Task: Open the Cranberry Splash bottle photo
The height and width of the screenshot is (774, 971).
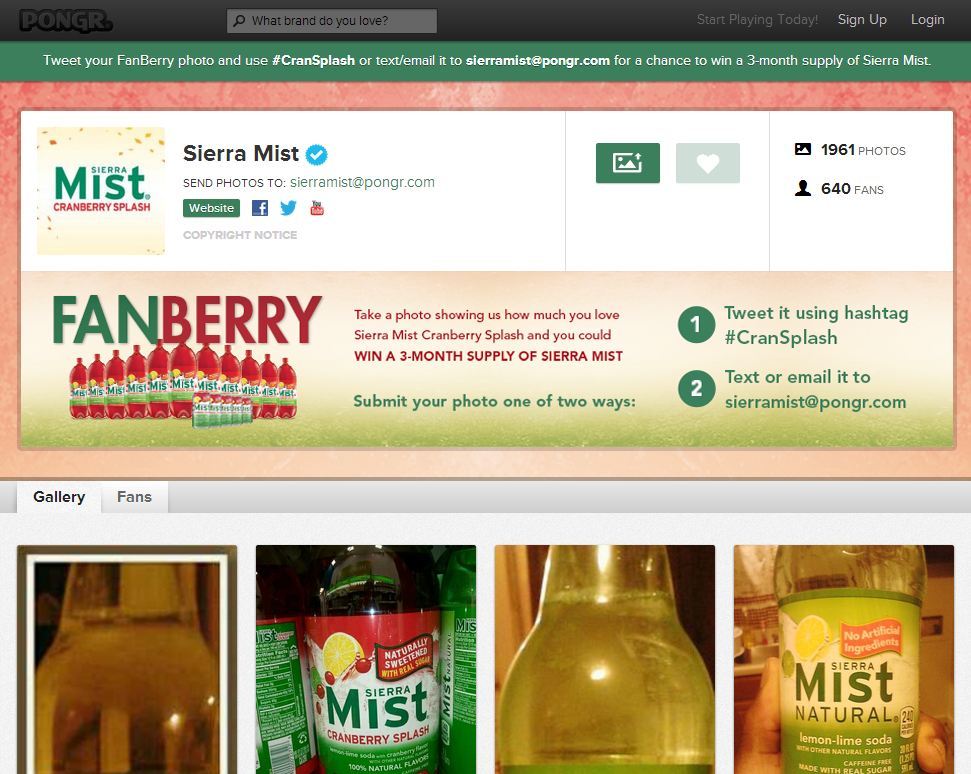Action: tap(366, 659)
